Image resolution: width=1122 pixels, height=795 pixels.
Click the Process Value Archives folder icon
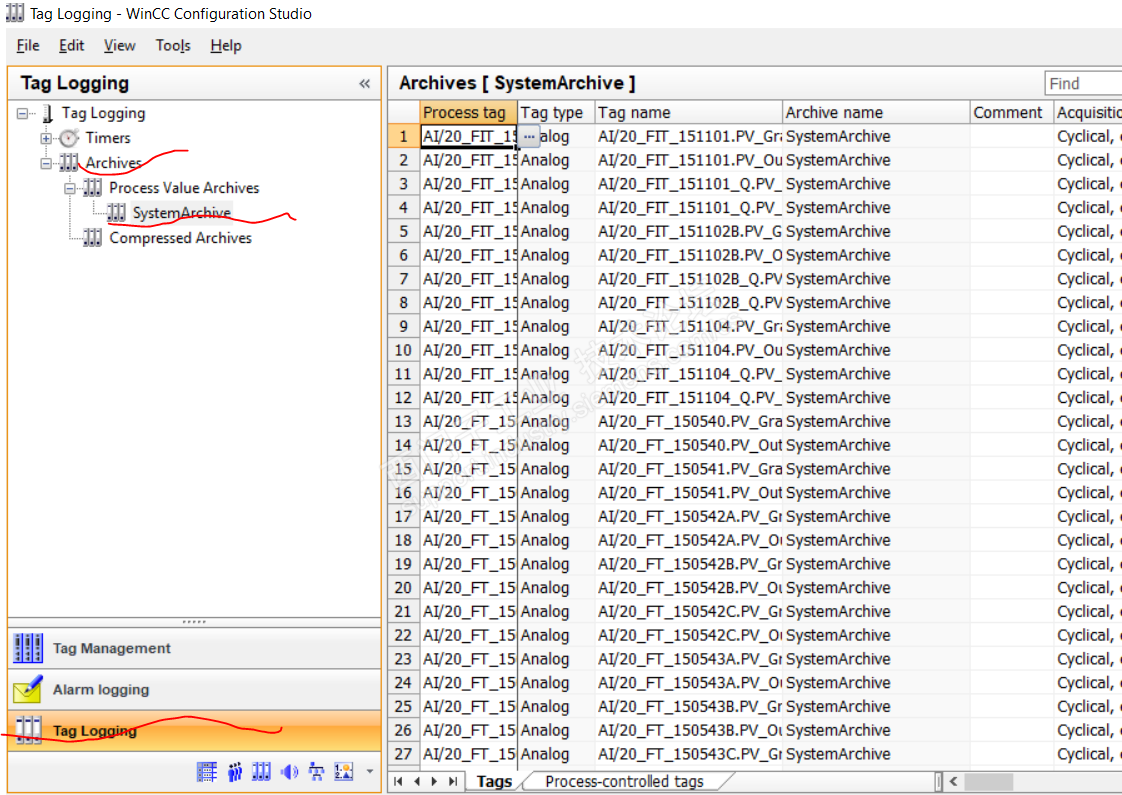tap(92, 188)
